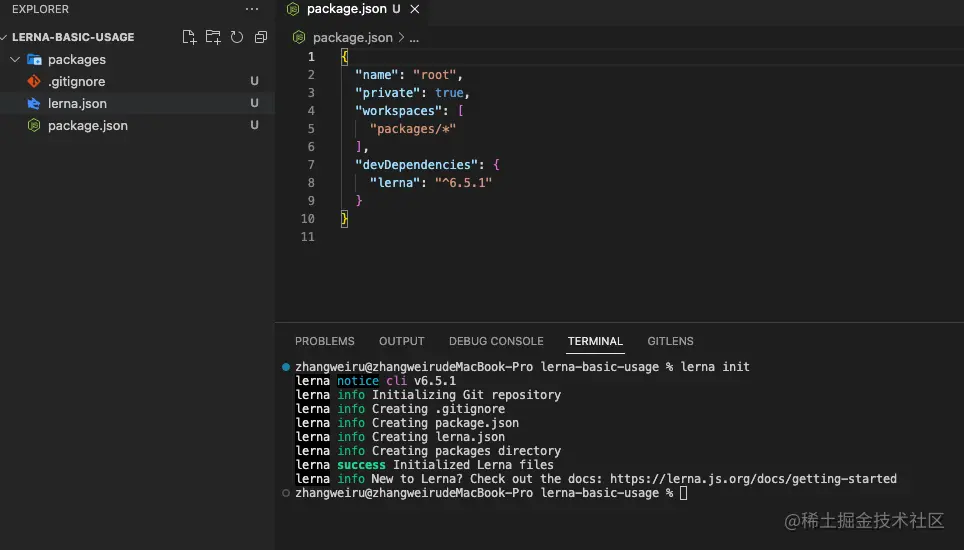
Task: Switch to the DEBUG CONSOLE tab
Action: coord(496,341)
